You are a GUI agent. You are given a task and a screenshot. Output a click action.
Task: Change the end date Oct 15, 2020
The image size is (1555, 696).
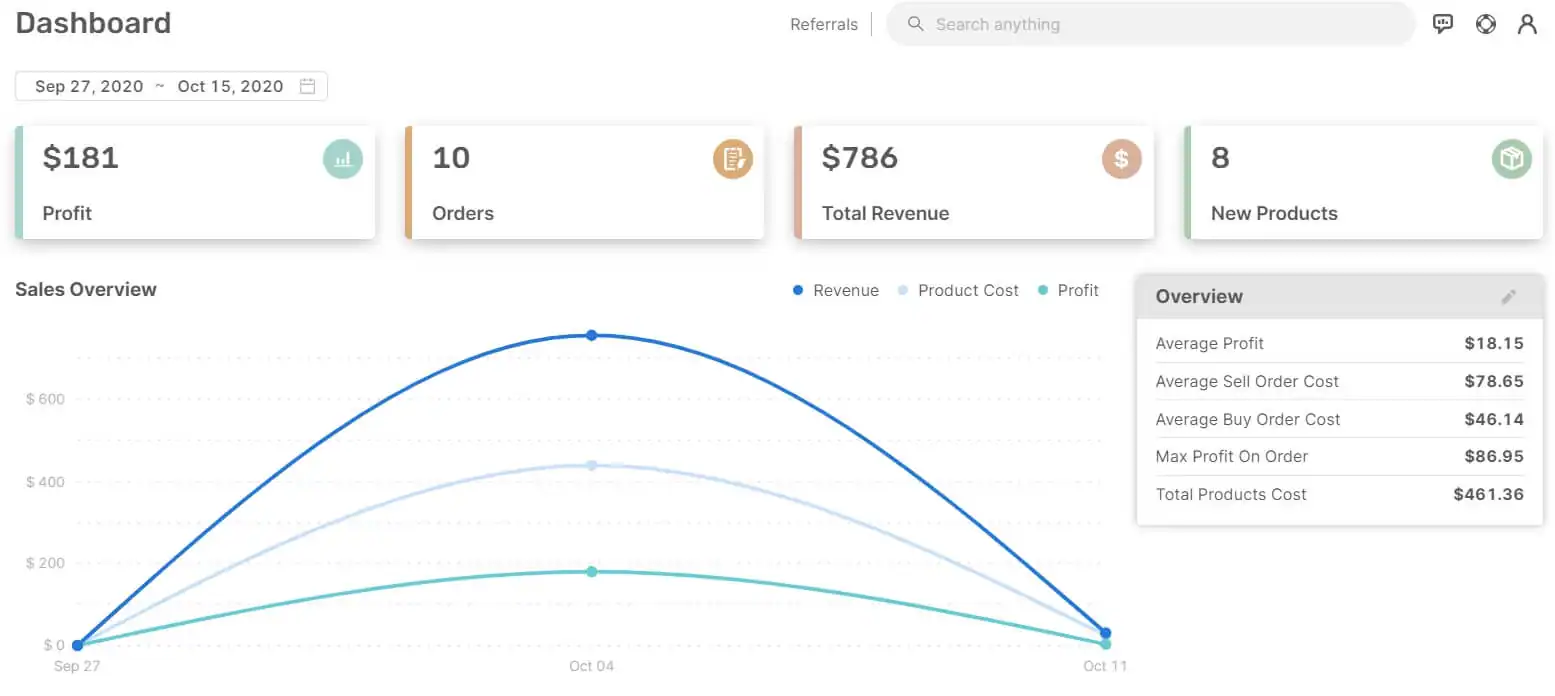[x=230, y=86]
